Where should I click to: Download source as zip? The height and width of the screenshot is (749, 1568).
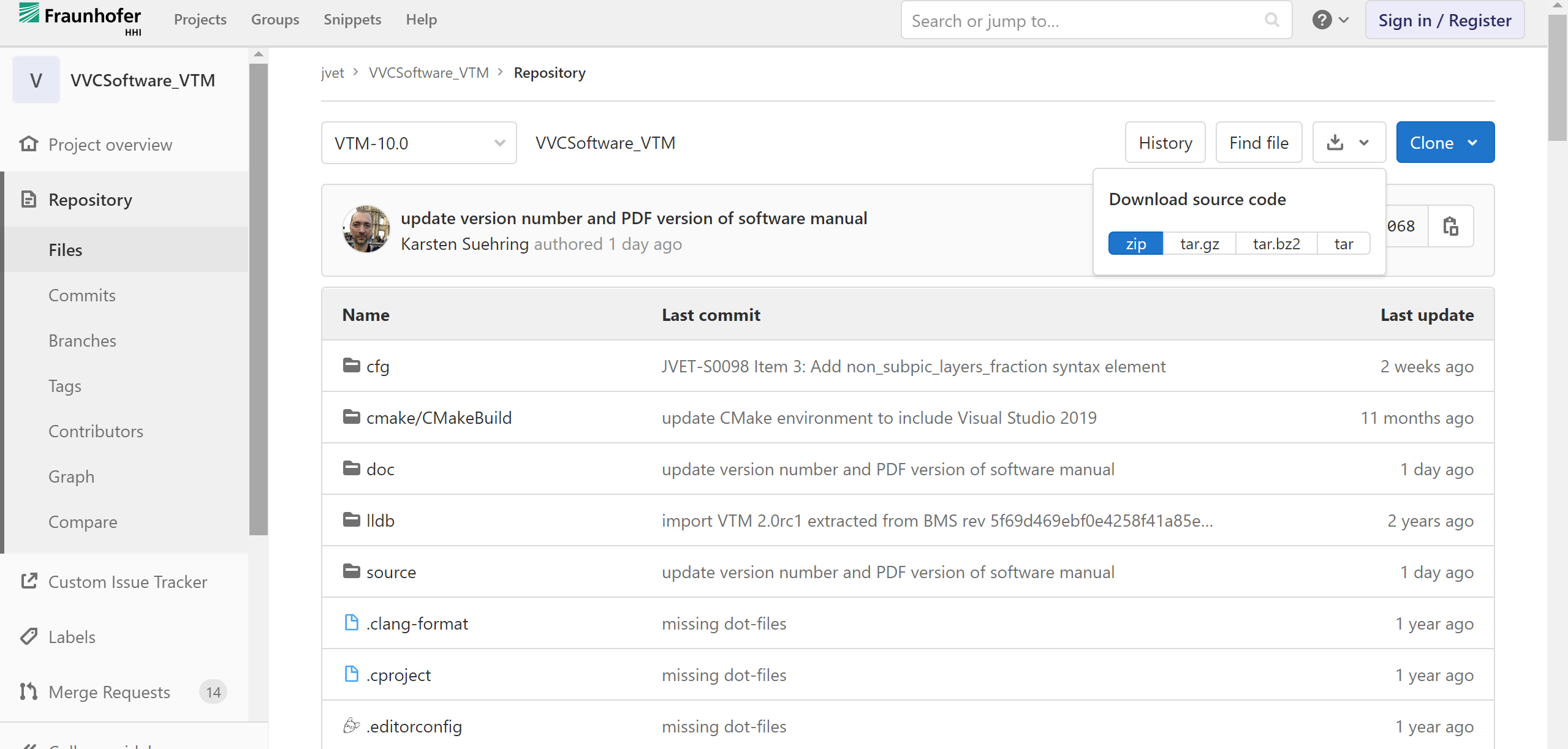coord(1135,244)
